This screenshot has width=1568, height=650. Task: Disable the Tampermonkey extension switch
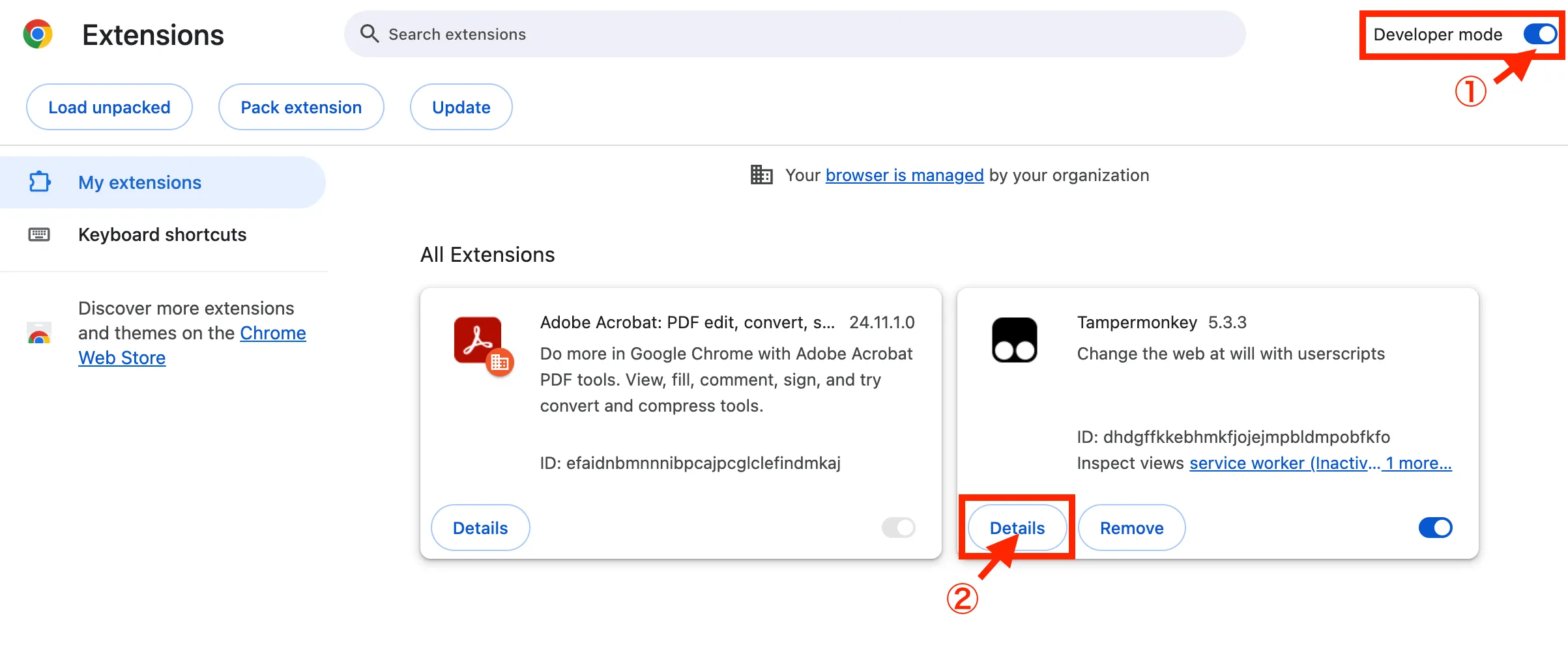(1435, 528)
